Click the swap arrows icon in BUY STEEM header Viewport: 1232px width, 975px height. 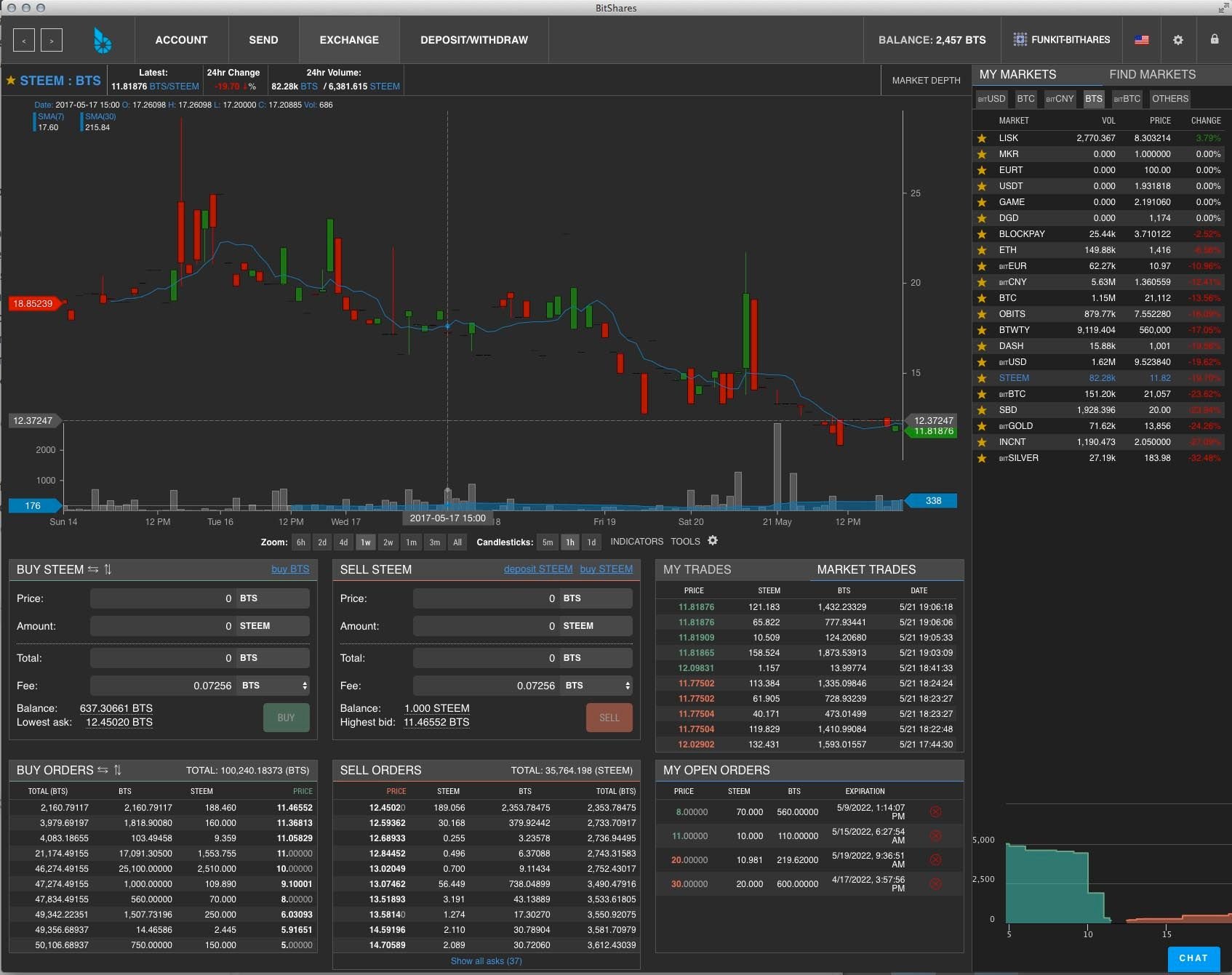pyautogui.click(x=93, y=569)
